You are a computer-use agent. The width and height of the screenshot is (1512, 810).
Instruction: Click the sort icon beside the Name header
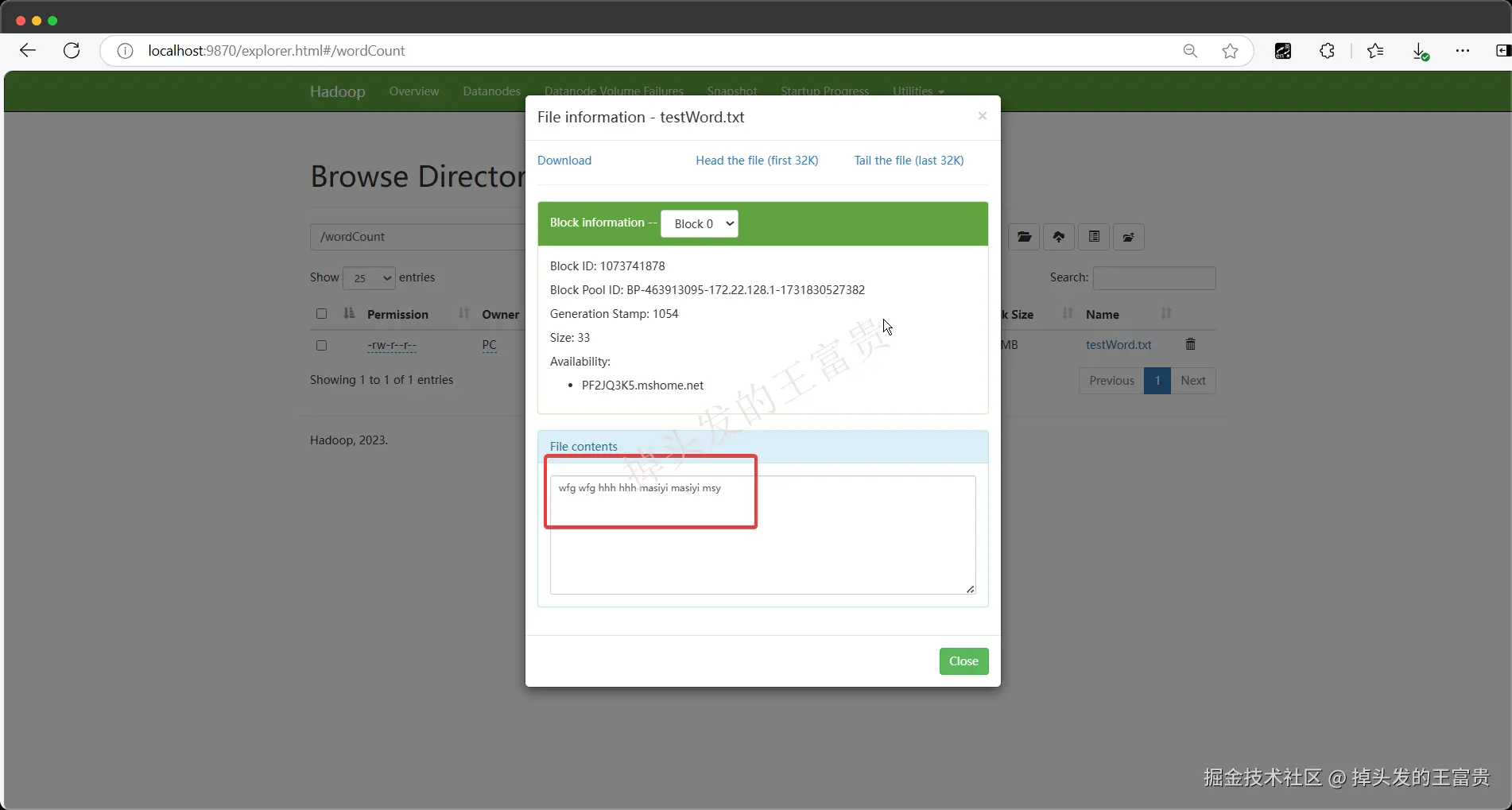[1166, 313]
